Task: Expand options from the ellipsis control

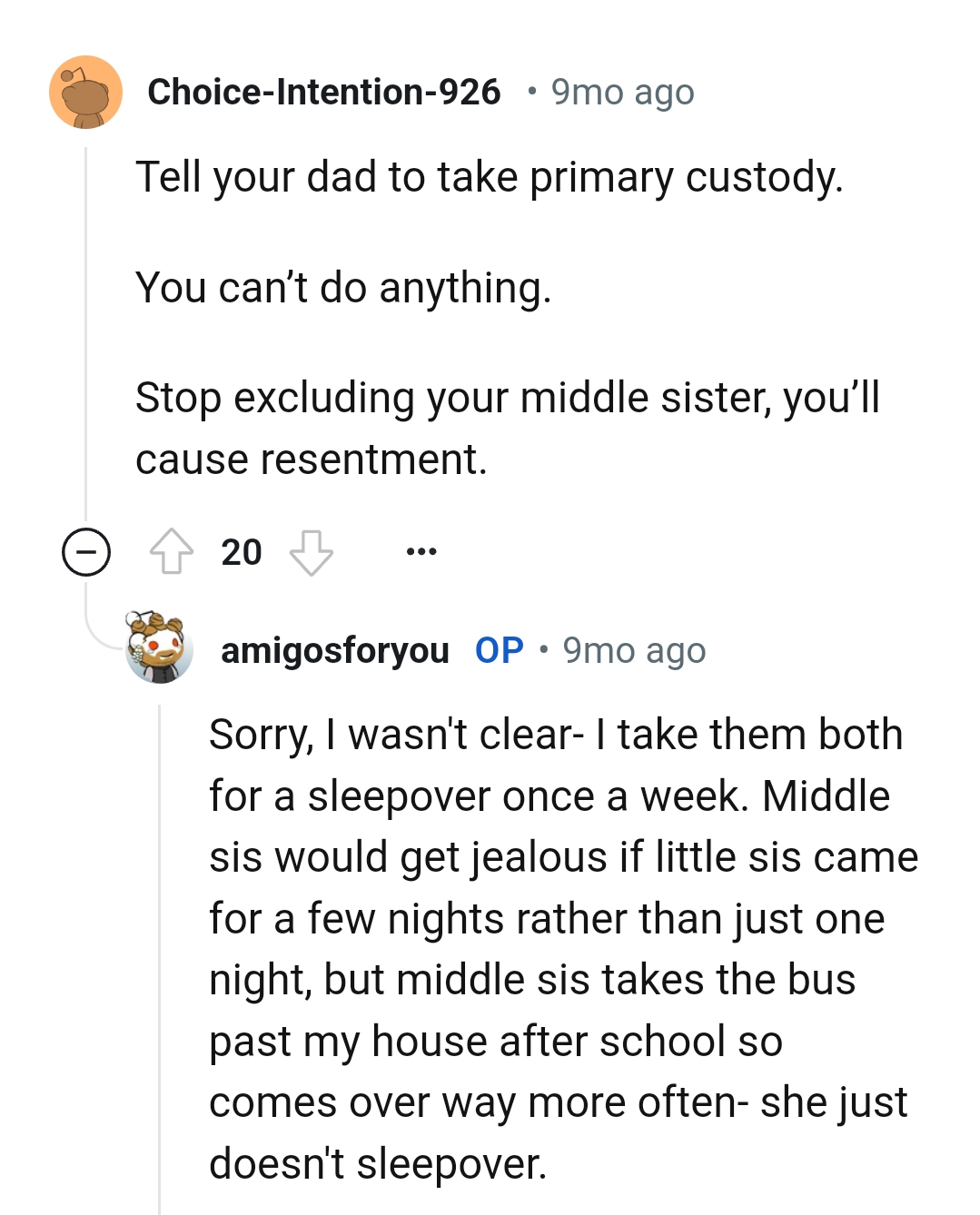Action: coord(422,549)
